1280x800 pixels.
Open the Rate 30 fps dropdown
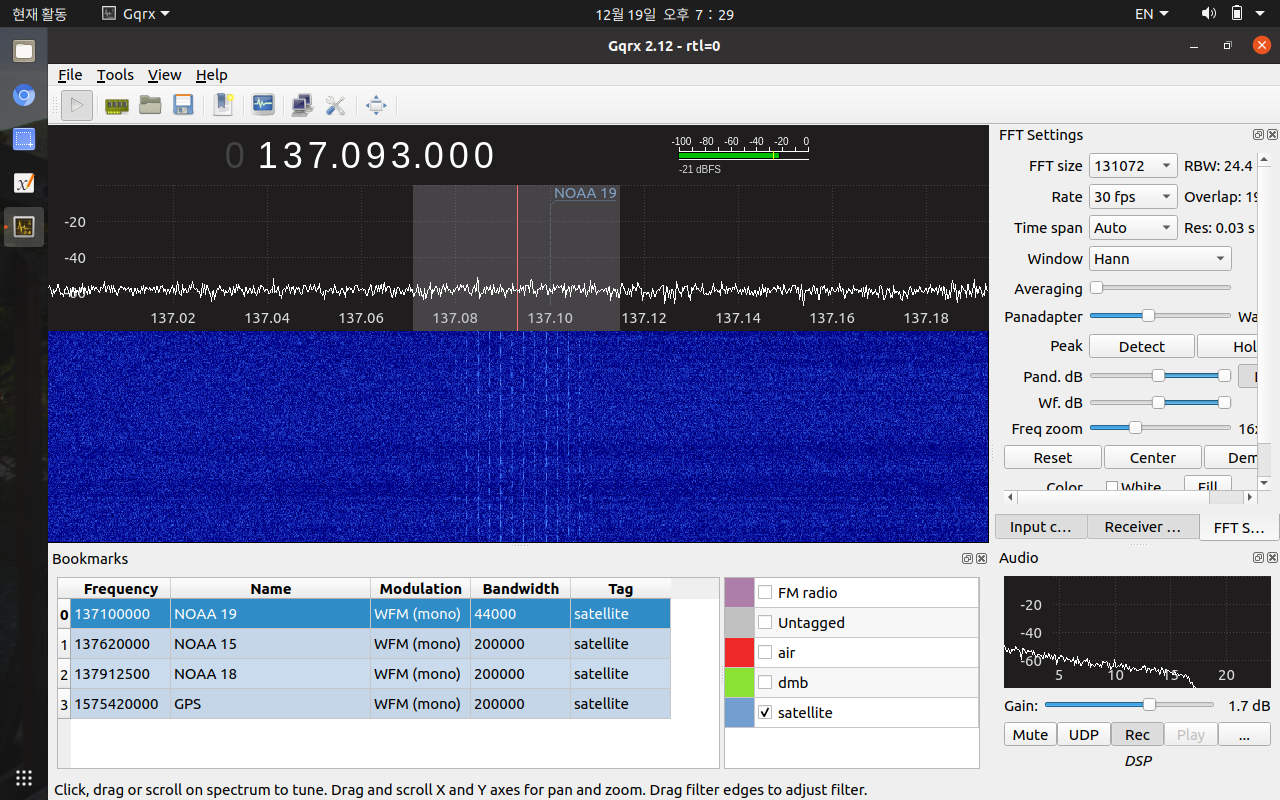click(1133, 197)
